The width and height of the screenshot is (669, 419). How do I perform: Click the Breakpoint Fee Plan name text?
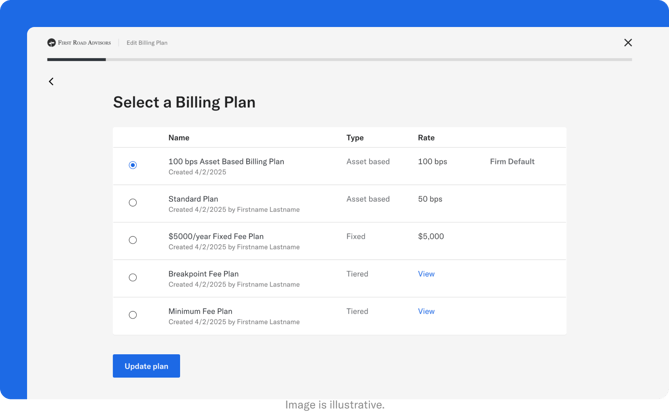point(204,274)
